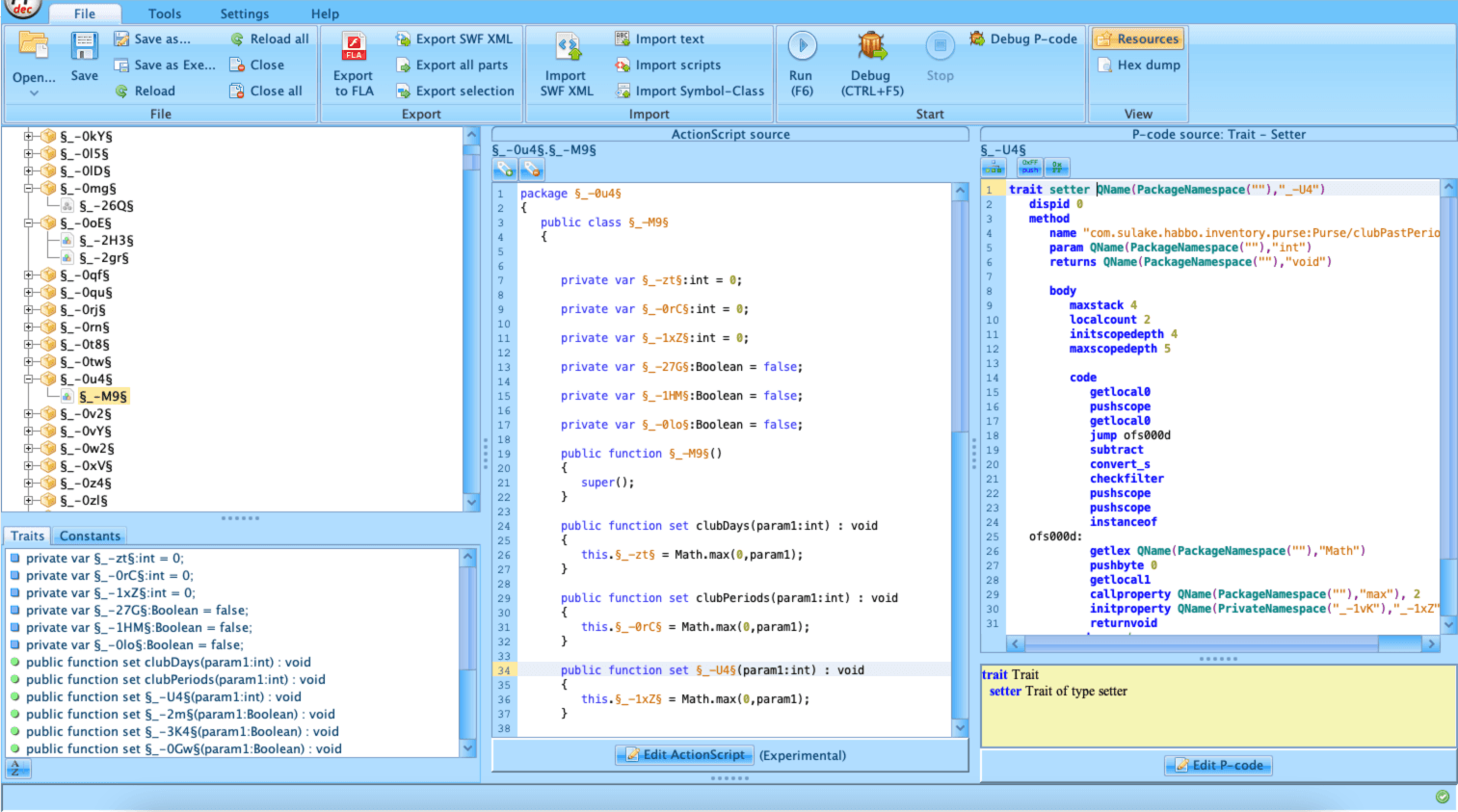Click Import text
The image size is (1458, 812).
659,39
